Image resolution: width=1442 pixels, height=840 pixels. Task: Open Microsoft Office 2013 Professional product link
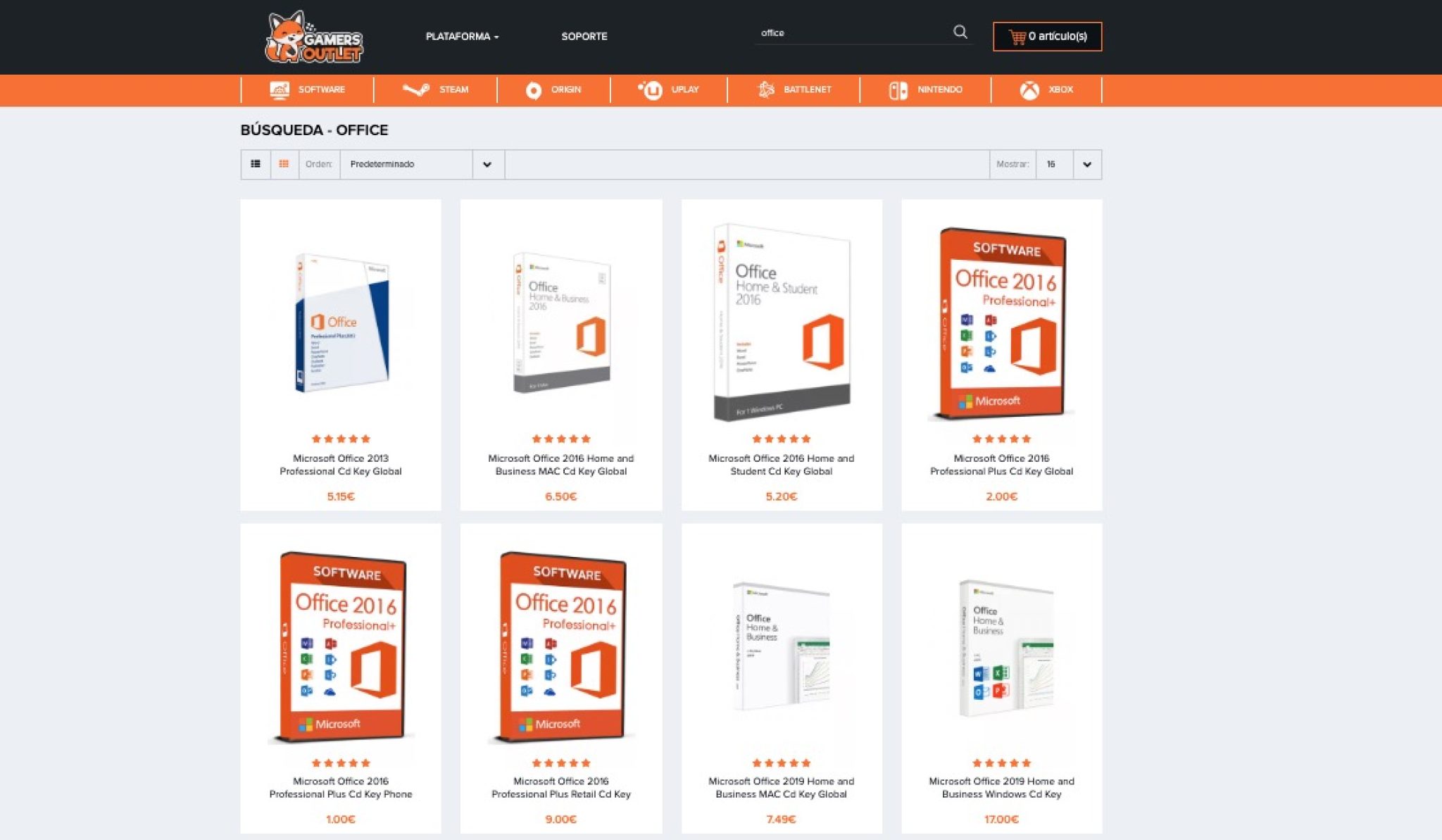(340, 465)
